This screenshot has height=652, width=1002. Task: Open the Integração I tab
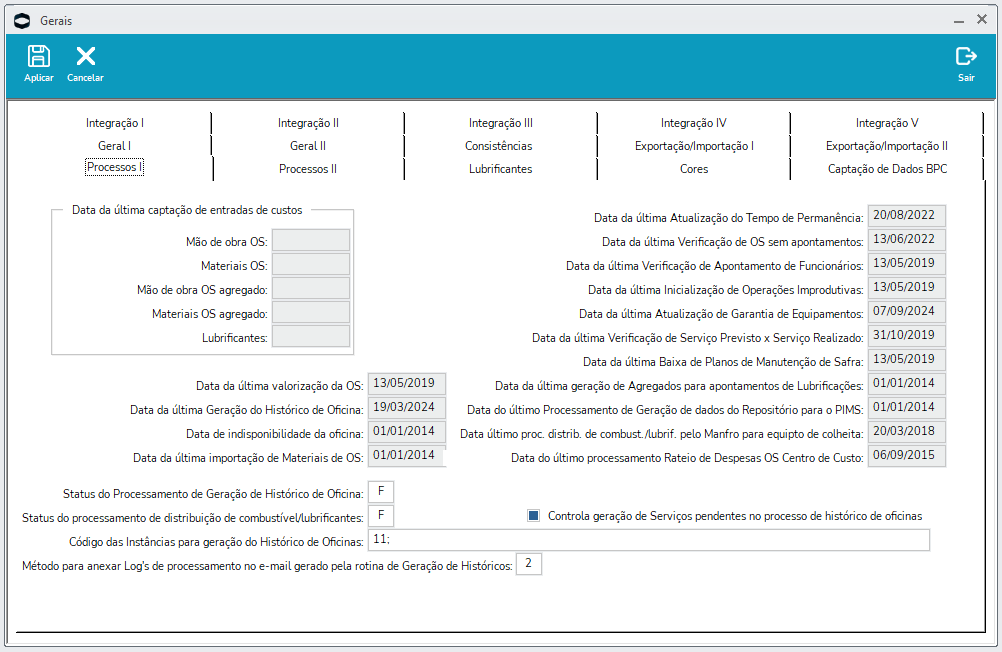point(114,123)
